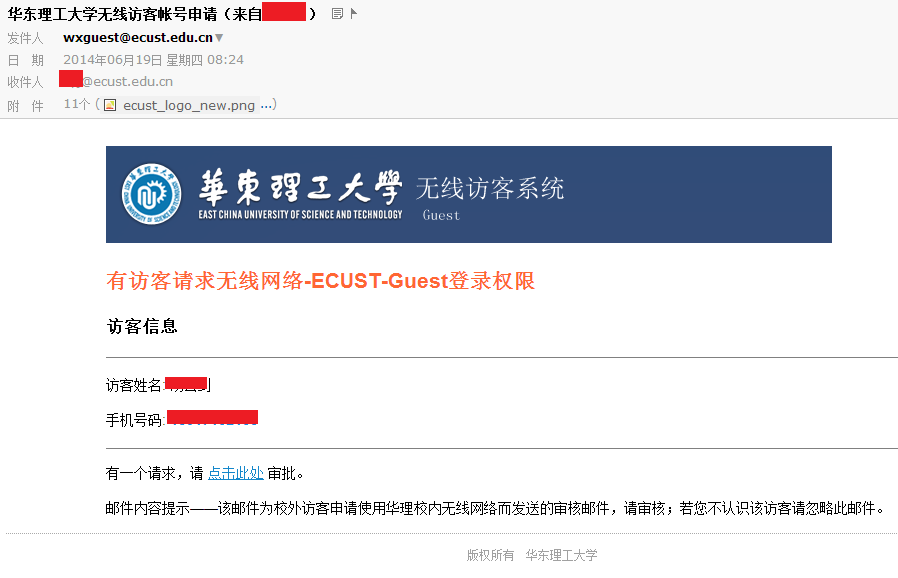Open the attachment ecust_logo_new.png
The width and height of the screenshot is (898, 578).
click(x=189, y=105)
